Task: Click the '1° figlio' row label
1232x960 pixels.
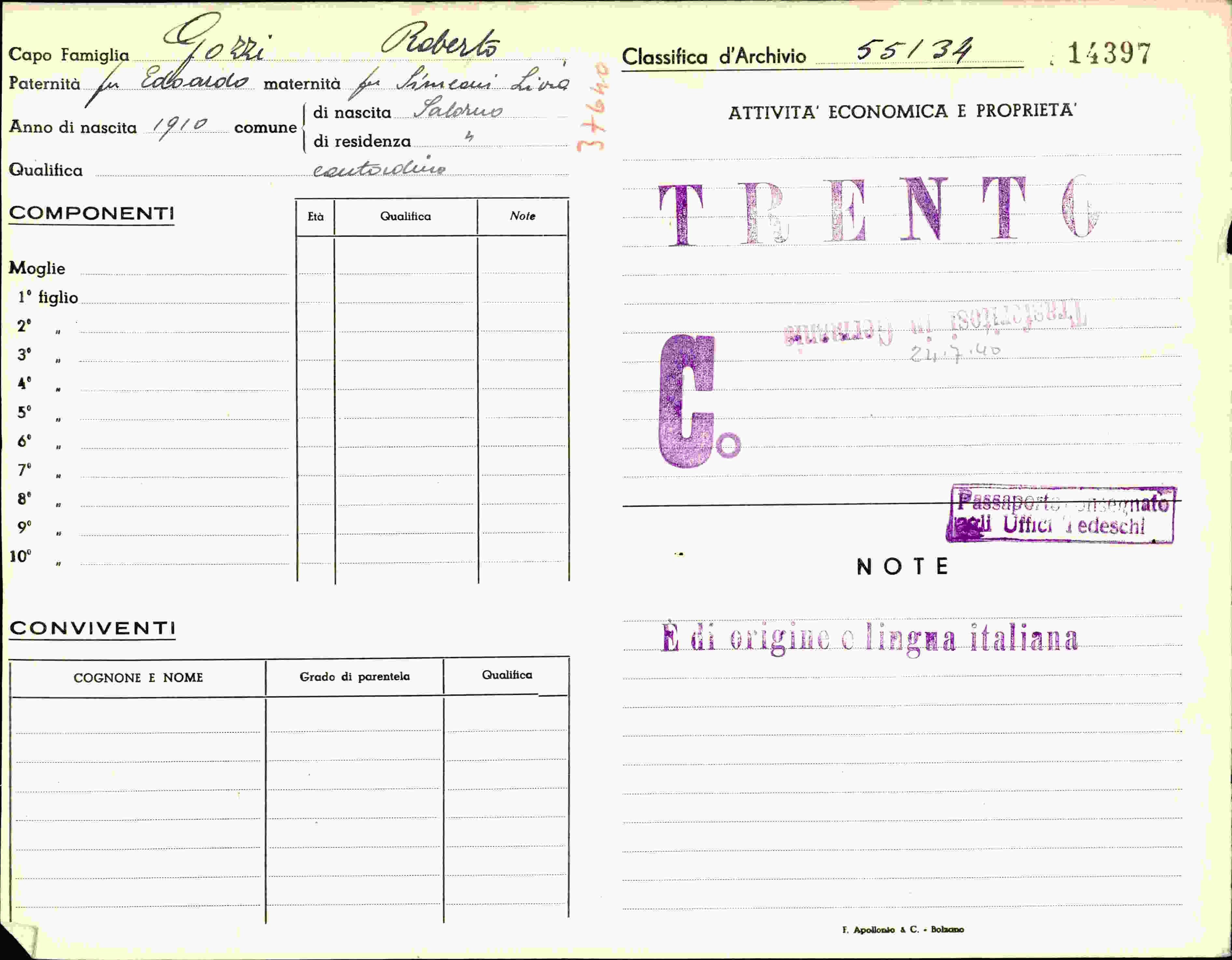Action: 48,297
